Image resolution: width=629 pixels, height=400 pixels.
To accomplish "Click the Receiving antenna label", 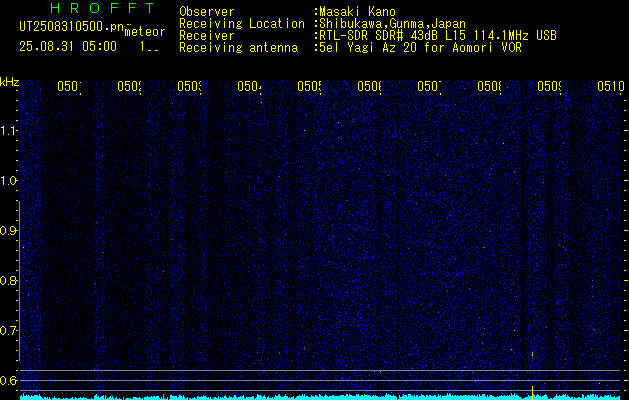I will pyautogui.click(x=238, y=48).
